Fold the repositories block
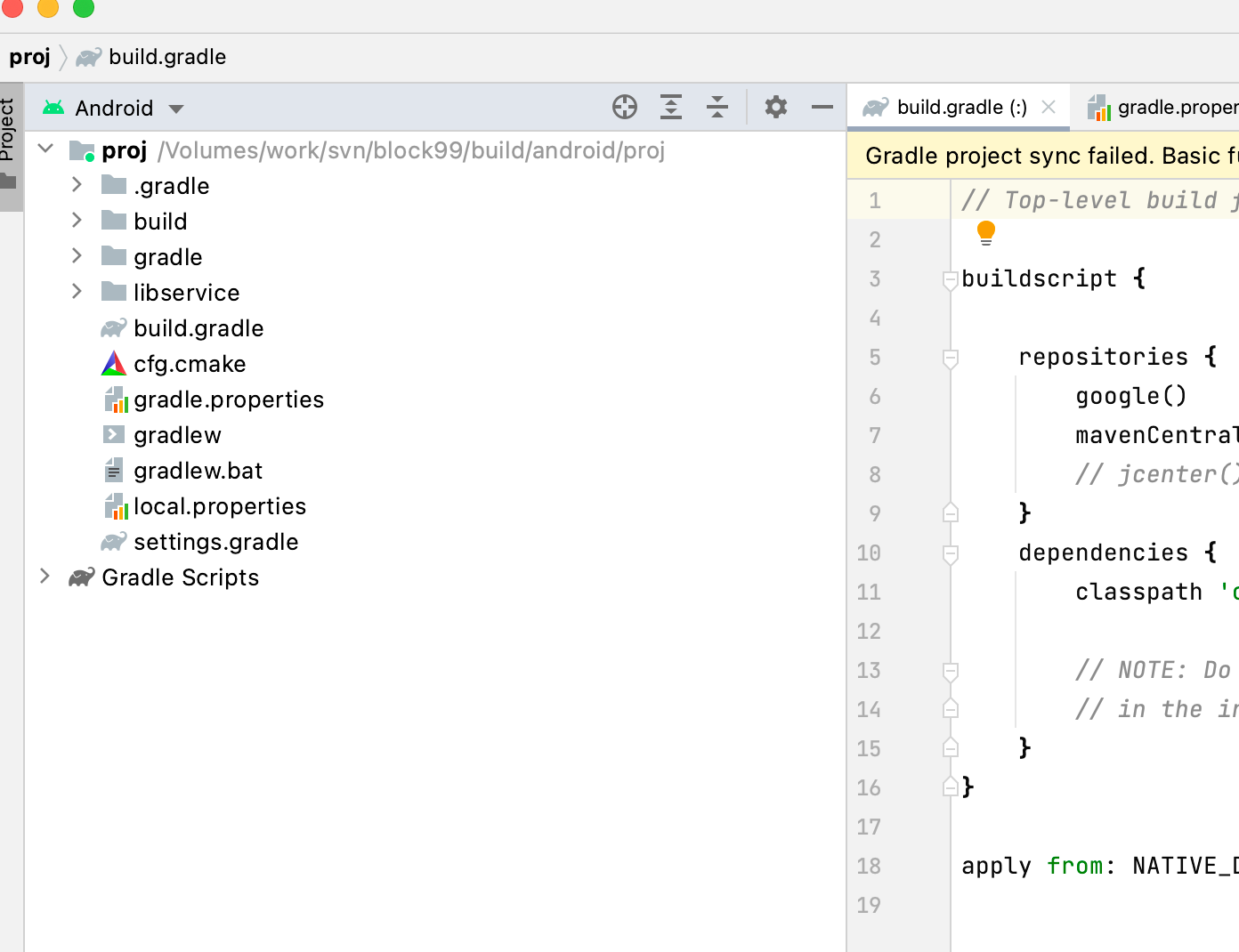This screenshot has height=952, width=1239. coord(951,359)
